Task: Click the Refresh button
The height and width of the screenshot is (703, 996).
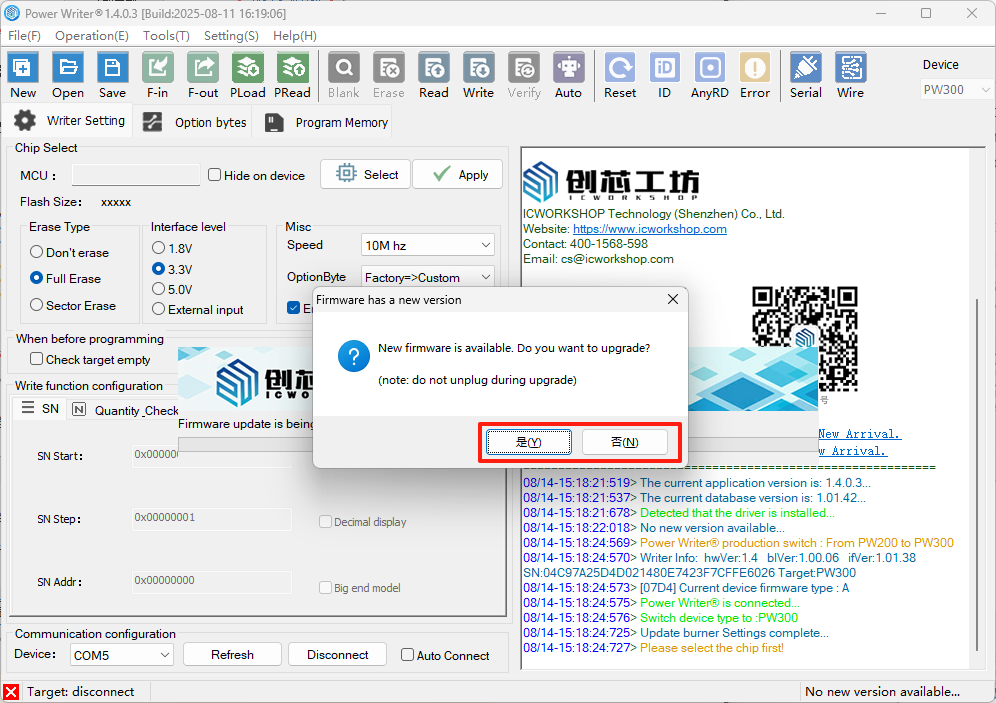Action: pos(232,655)
